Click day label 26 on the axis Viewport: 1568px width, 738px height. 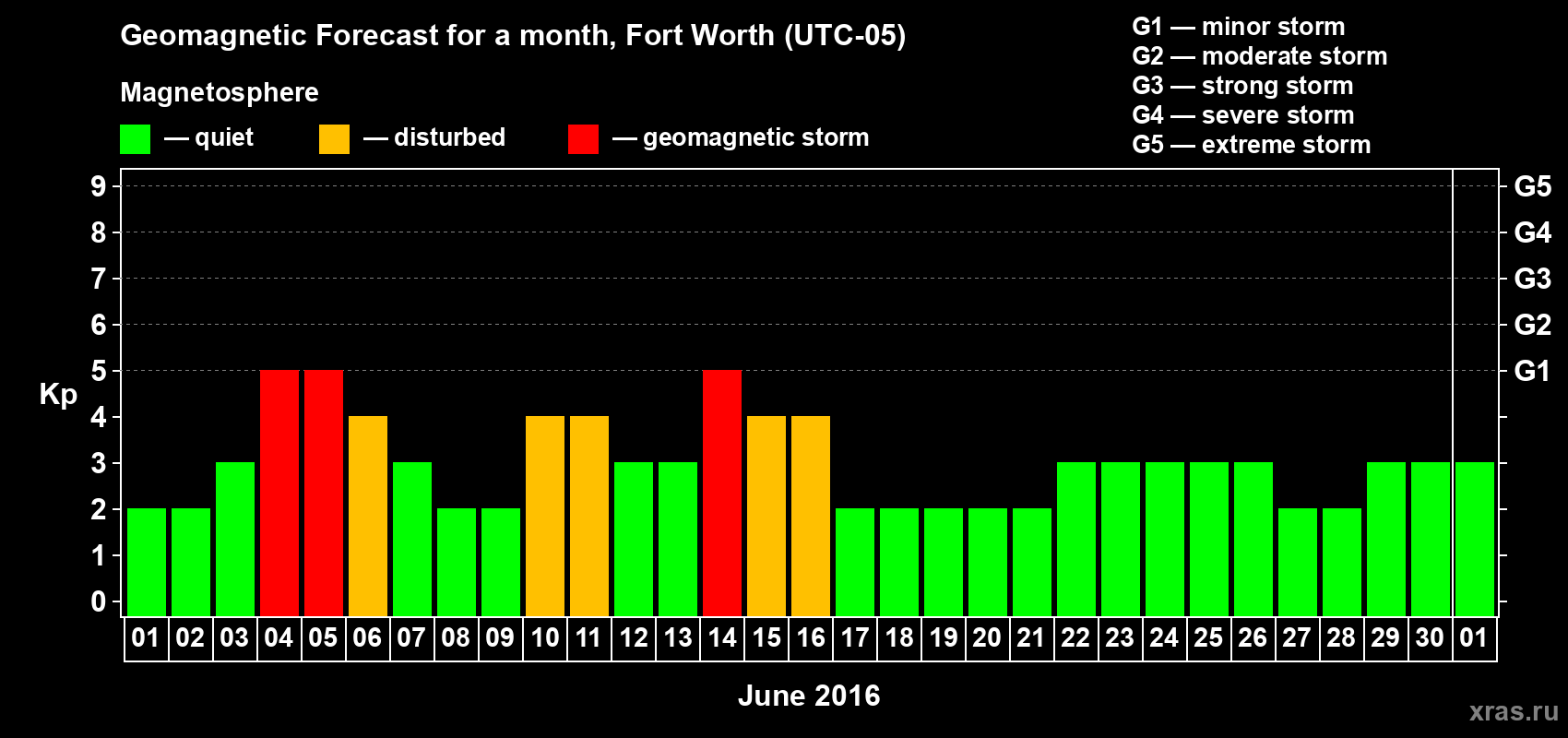[x=1253, y=637]
